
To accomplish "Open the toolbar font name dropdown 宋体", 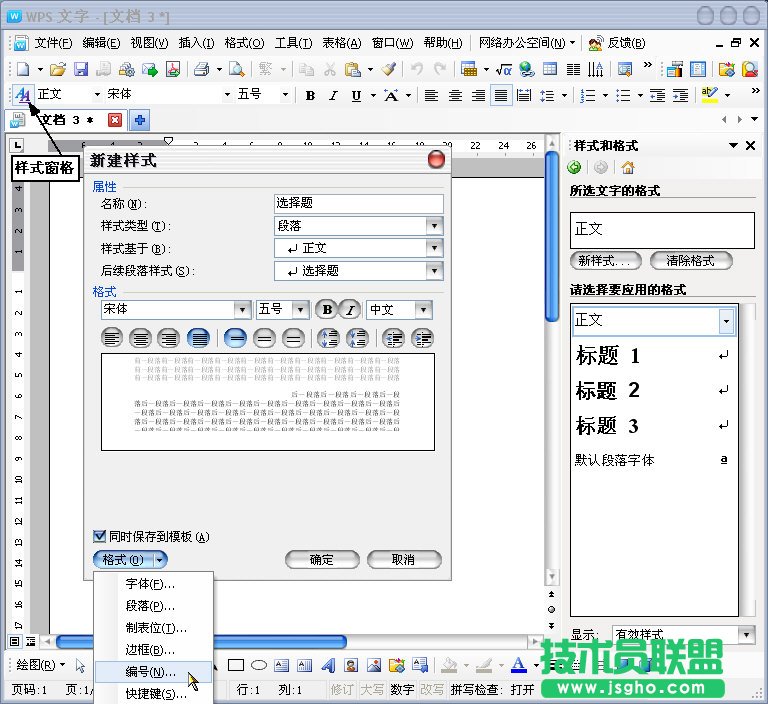I will 227,95.
